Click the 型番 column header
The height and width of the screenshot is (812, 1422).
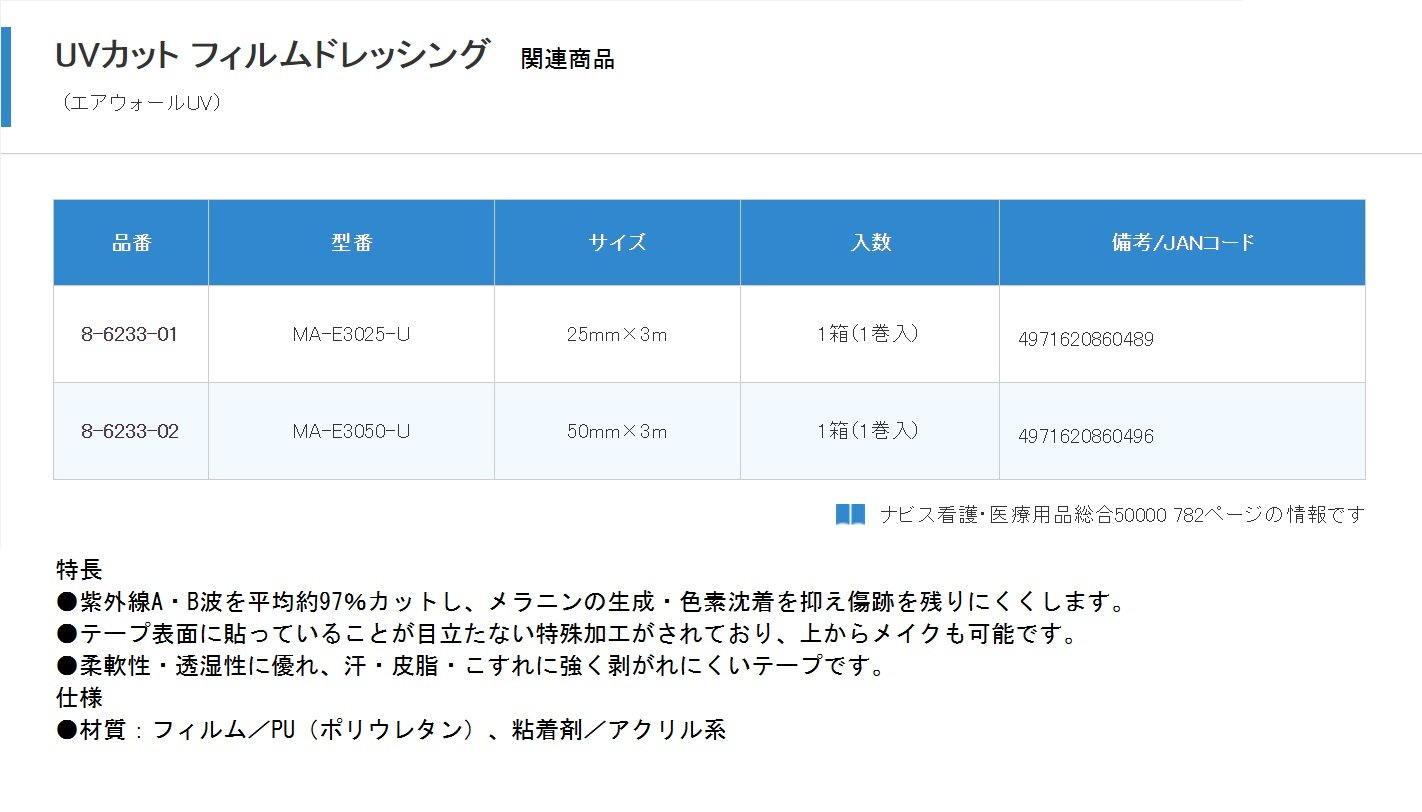coord(351,243)
